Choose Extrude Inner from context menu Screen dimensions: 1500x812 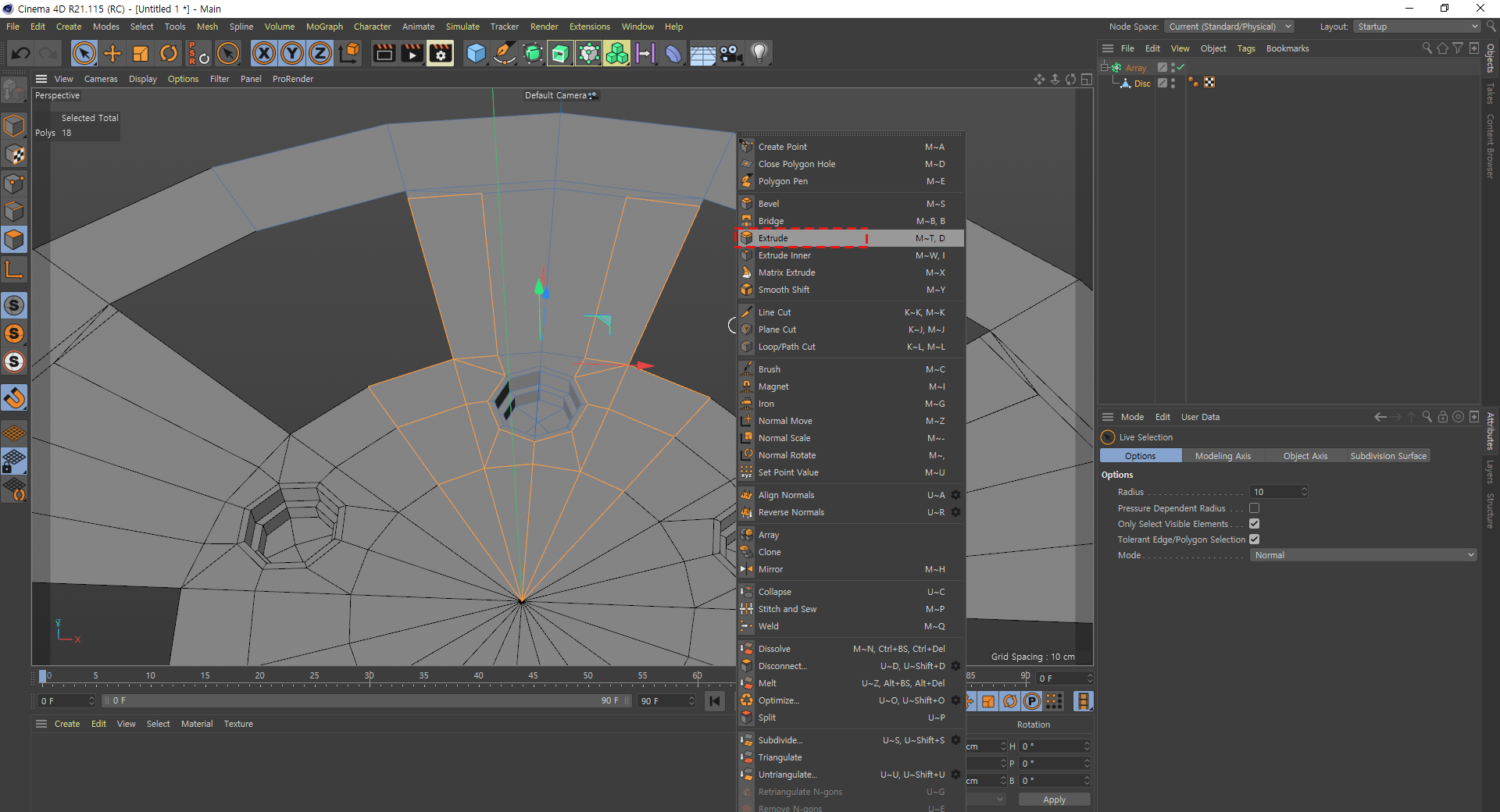pos(852,255)
